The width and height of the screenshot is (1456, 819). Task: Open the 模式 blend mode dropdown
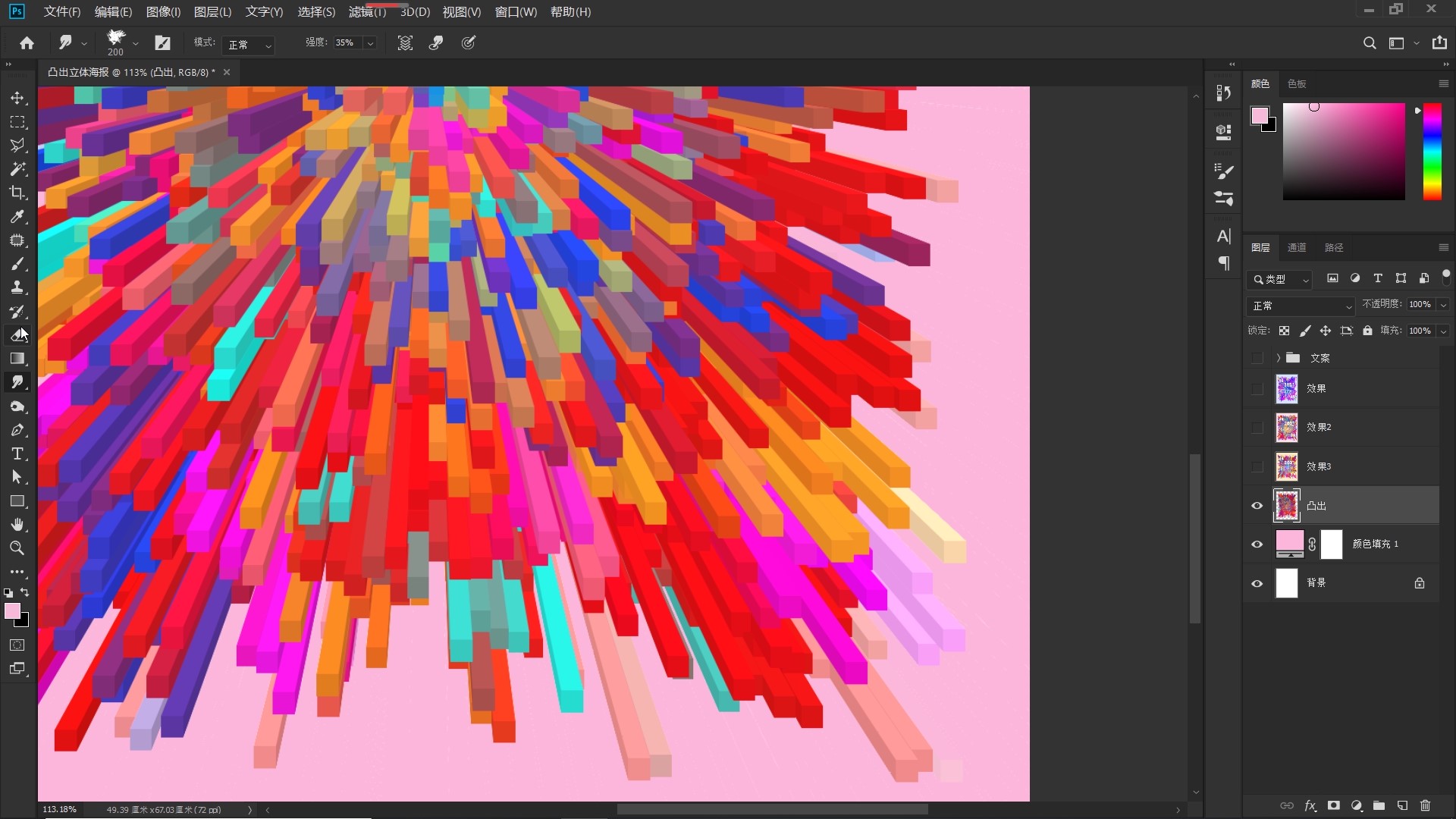pos(249,45)
